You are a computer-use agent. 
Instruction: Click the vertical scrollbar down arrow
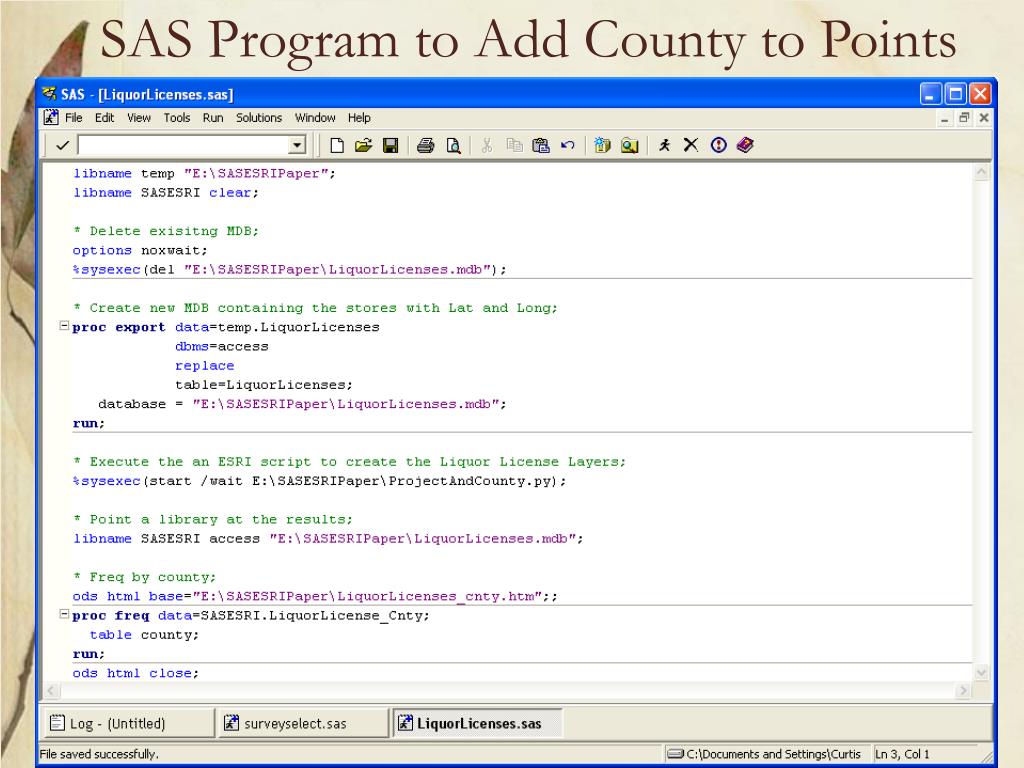pyautogui.click(x=982, y=673)
